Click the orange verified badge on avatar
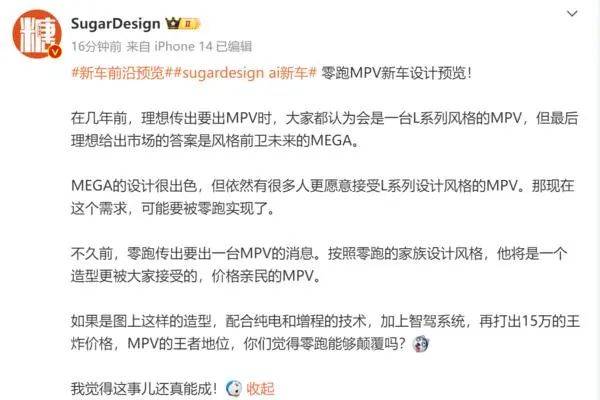Viewport: 600px width, 400px height. (x=55, y=52)
